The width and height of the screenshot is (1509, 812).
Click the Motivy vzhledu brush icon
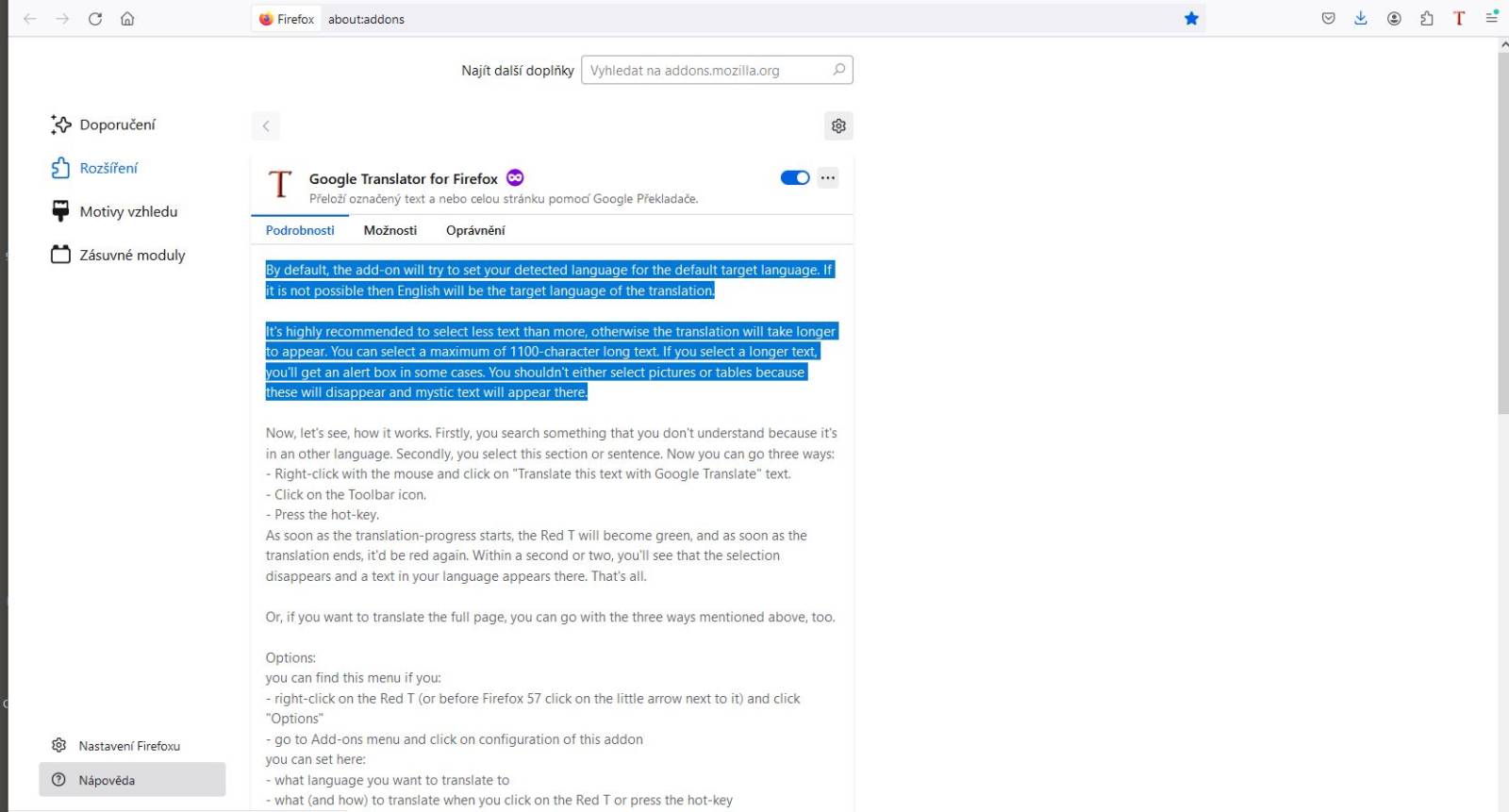coord(60,211)
